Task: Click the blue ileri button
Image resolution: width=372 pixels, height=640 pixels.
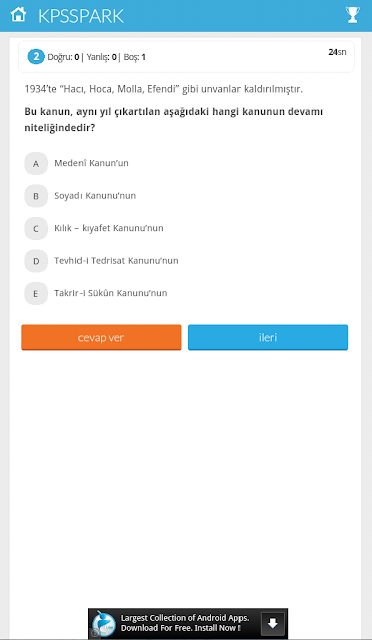Action: pos(268,338)
